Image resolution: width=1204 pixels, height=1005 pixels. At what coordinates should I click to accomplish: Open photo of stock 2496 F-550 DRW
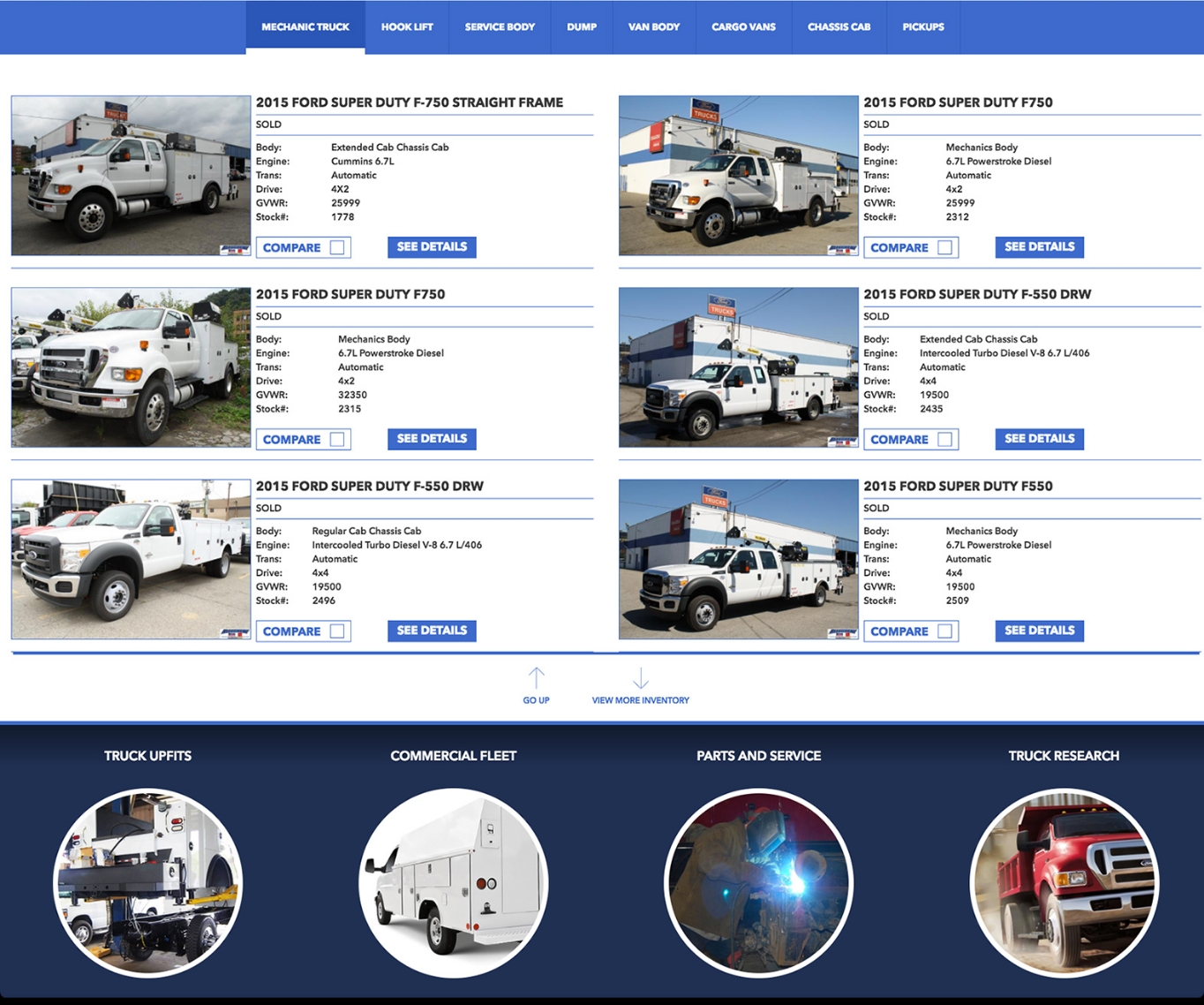[x=131, y=559]
